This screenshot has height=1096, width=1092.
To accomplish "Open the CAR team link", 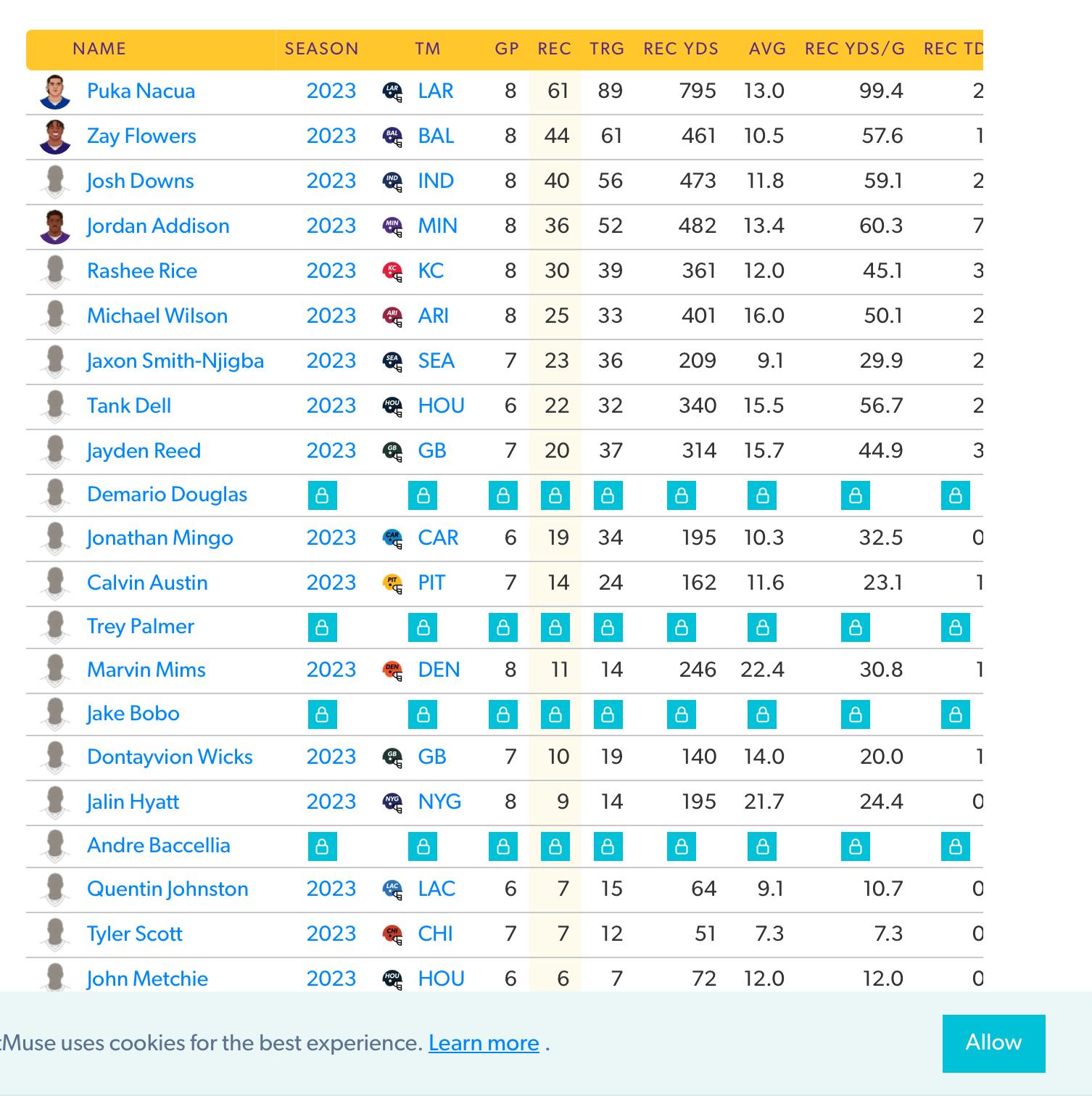I will pyautogui.click(x=438, y=538).
